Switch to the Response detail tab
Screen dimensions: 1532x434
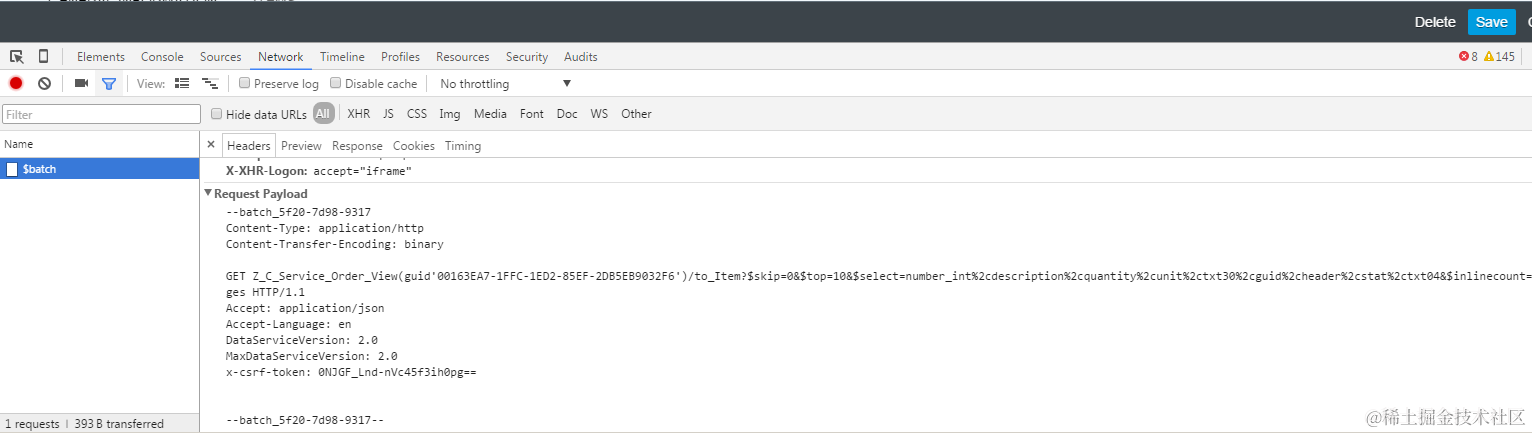tap(357, 146)
